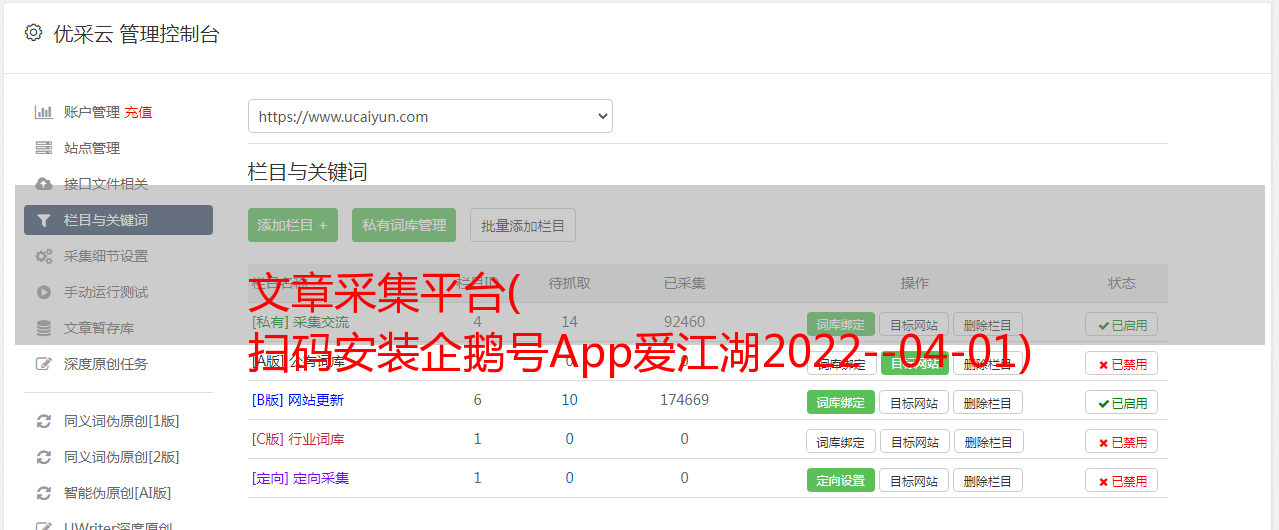Screen dimensions: 1279x530
Task: Click the 已采集 column header
Action: [685, 283]
